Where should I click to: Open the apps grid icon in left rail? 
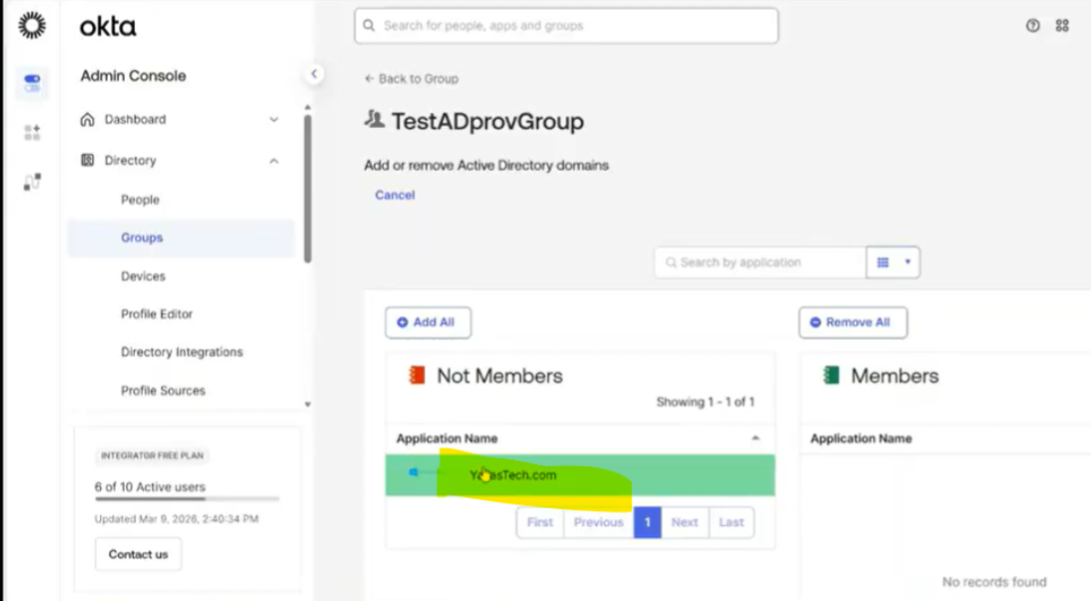tap(32, 132)
